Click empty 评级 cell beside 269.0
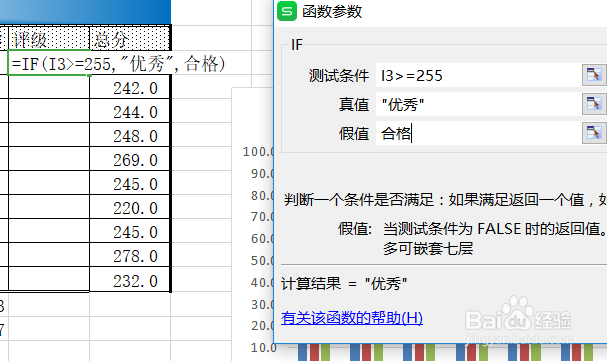This screenshot has width=607, height=361. [49, 159]
